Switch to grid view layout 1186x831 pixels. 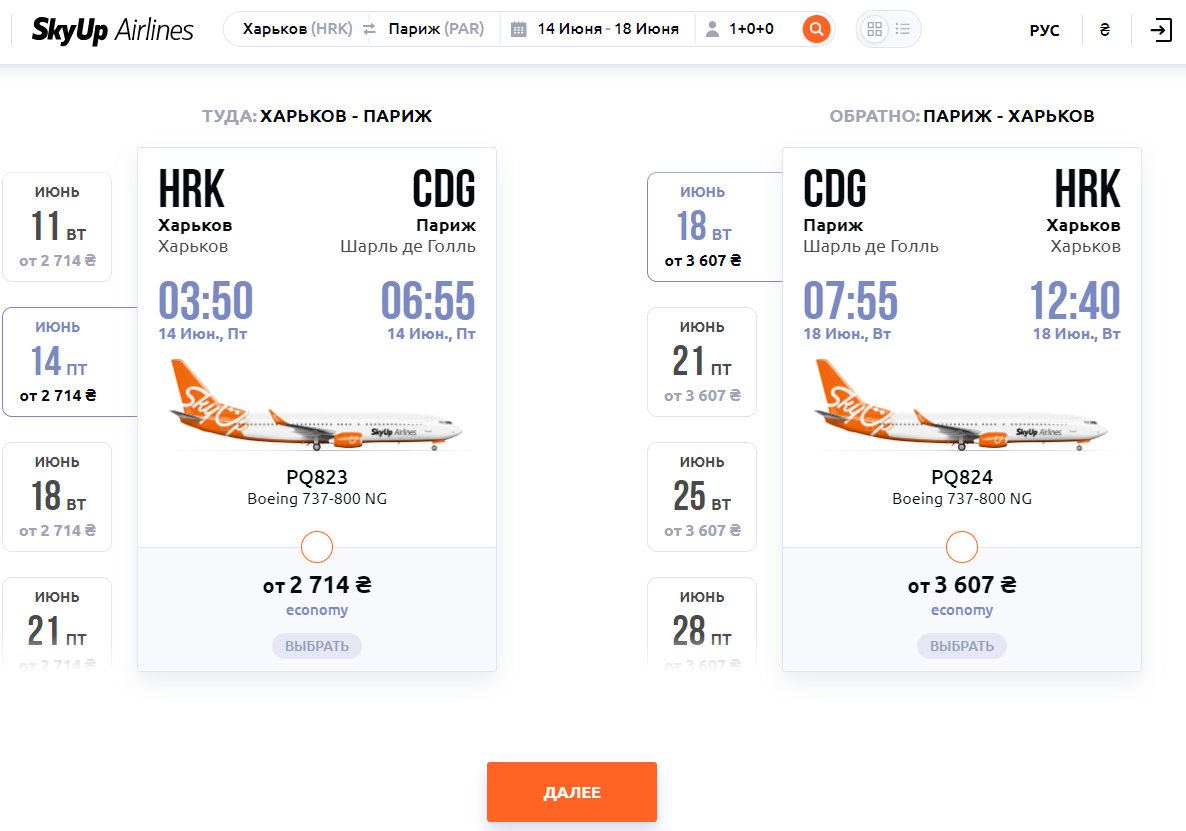coord(874,29)
